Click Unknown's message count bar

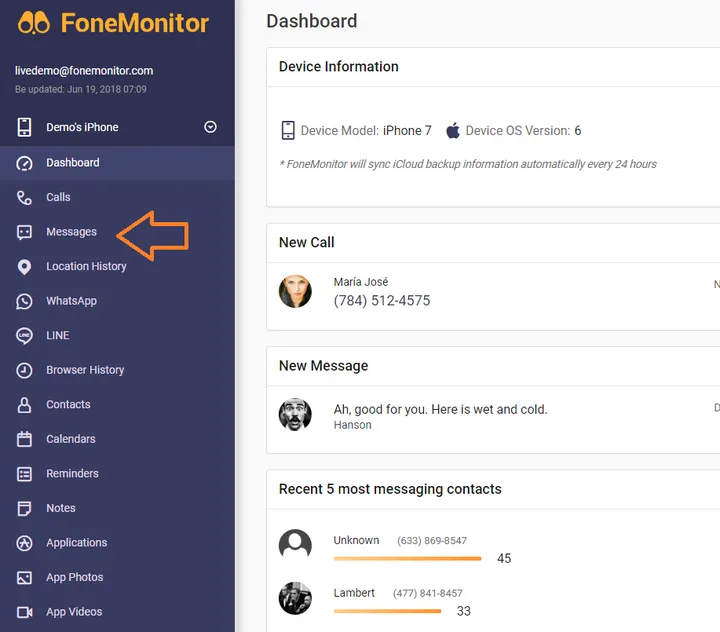tap(407, 559)
